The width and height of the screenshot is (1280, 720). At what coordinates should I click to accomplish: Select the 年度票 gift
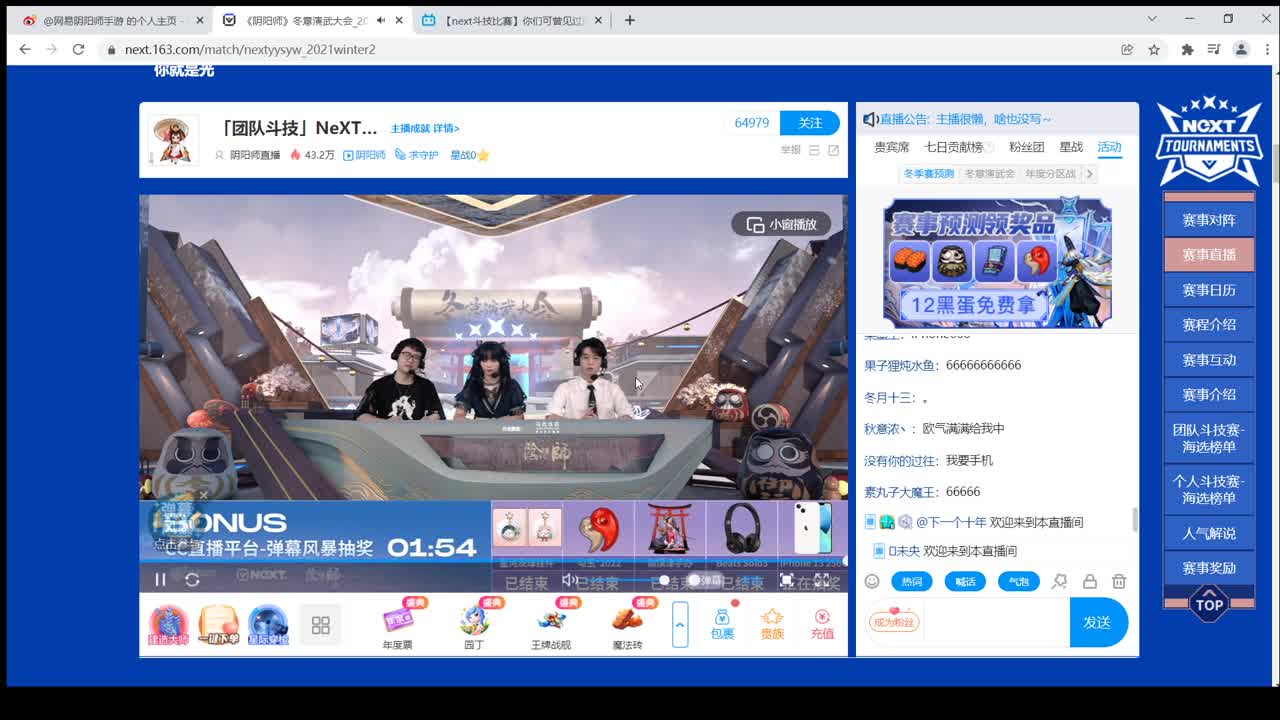click(397, 626)
